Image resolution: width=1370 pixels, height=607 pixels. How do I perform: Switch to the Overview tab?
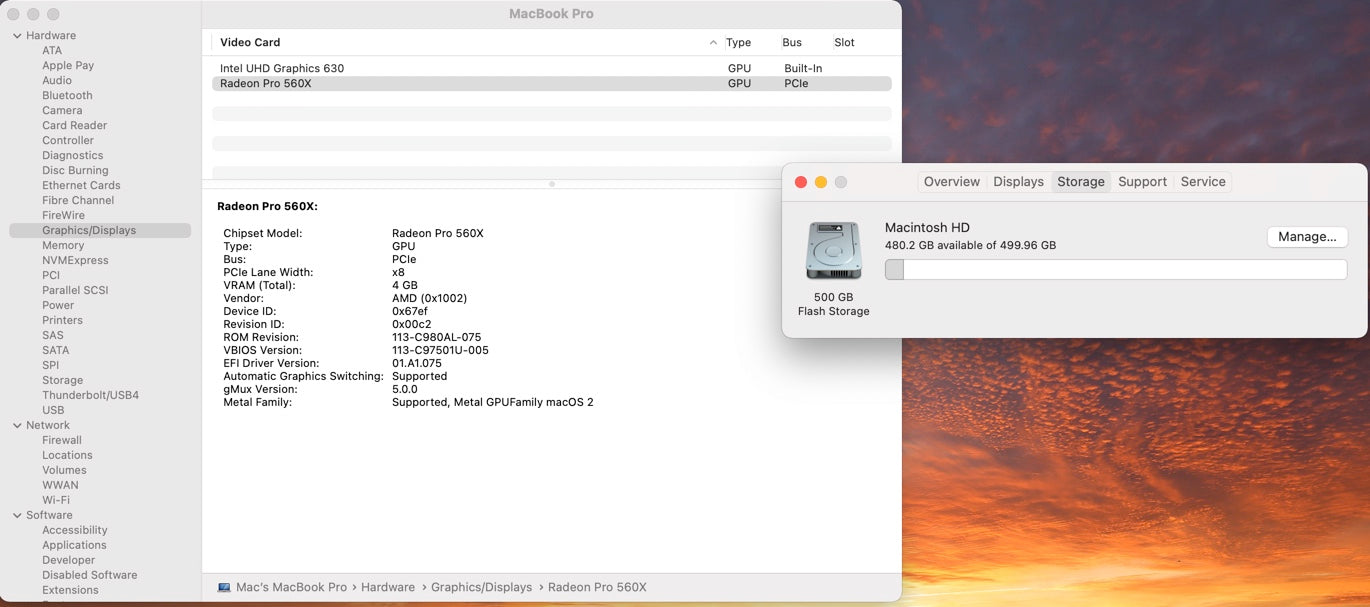(951, 182)
